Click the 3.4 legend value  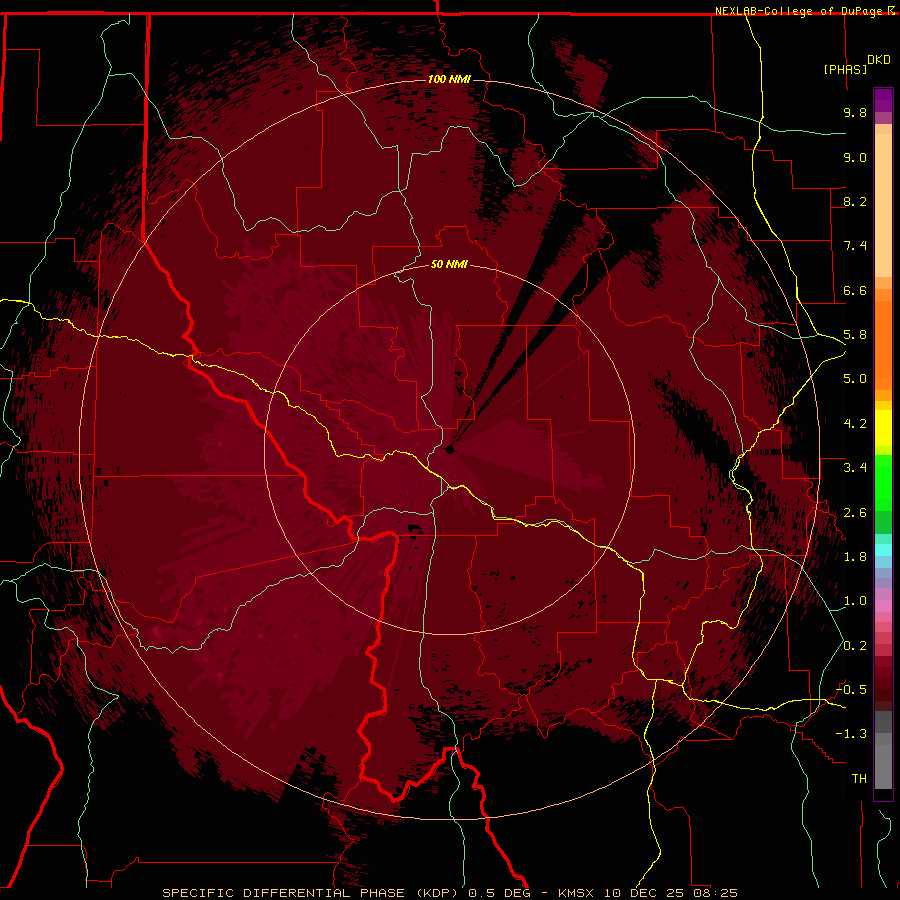click(x=855, y=468)
